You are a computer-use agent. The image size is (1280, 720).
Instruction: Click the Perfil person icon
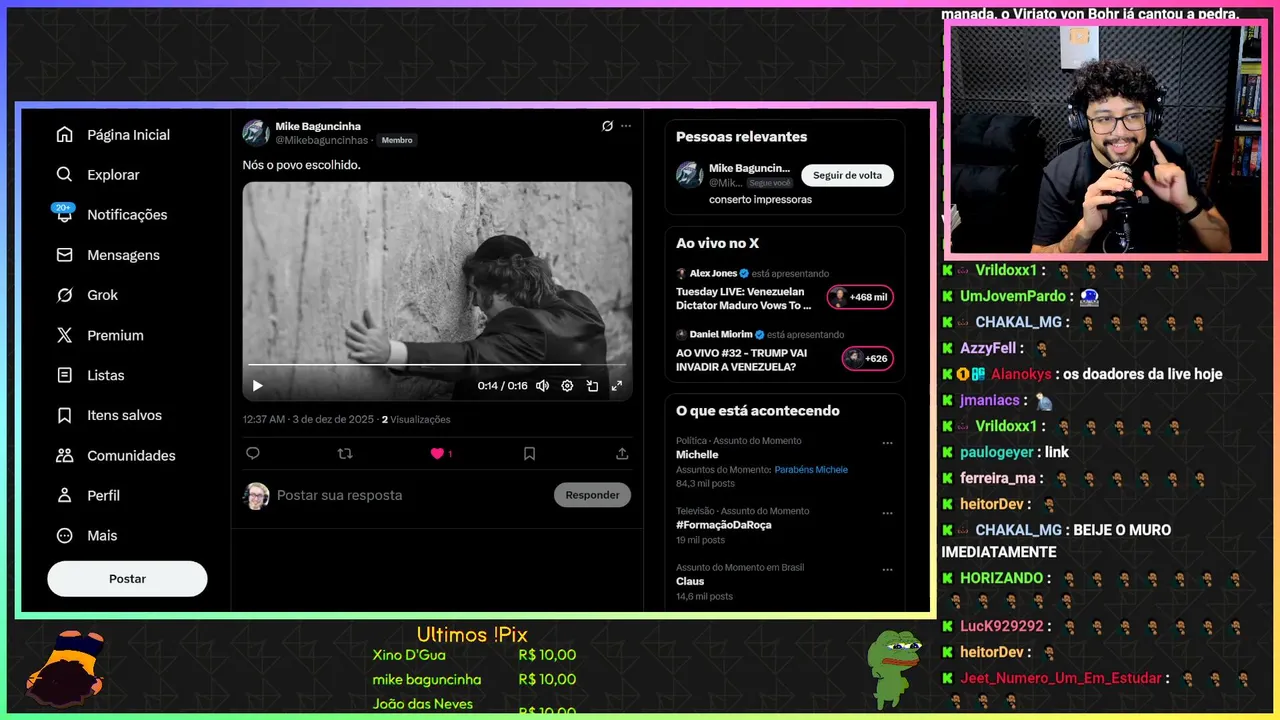(x=64, y=495)
